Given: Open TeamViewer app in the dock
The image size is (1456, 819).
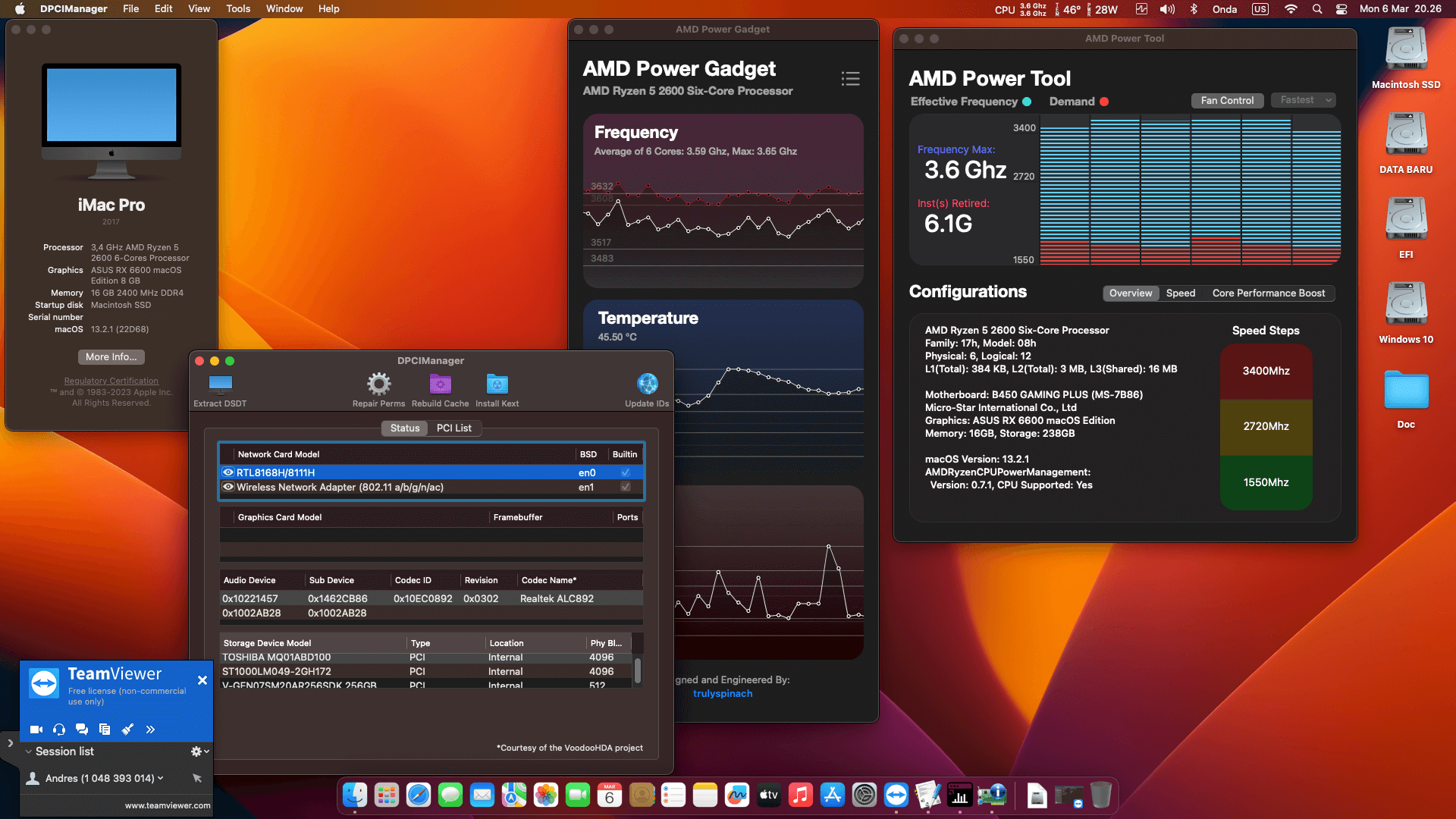Looking at the screenshot, I should (x=896, y=795).
